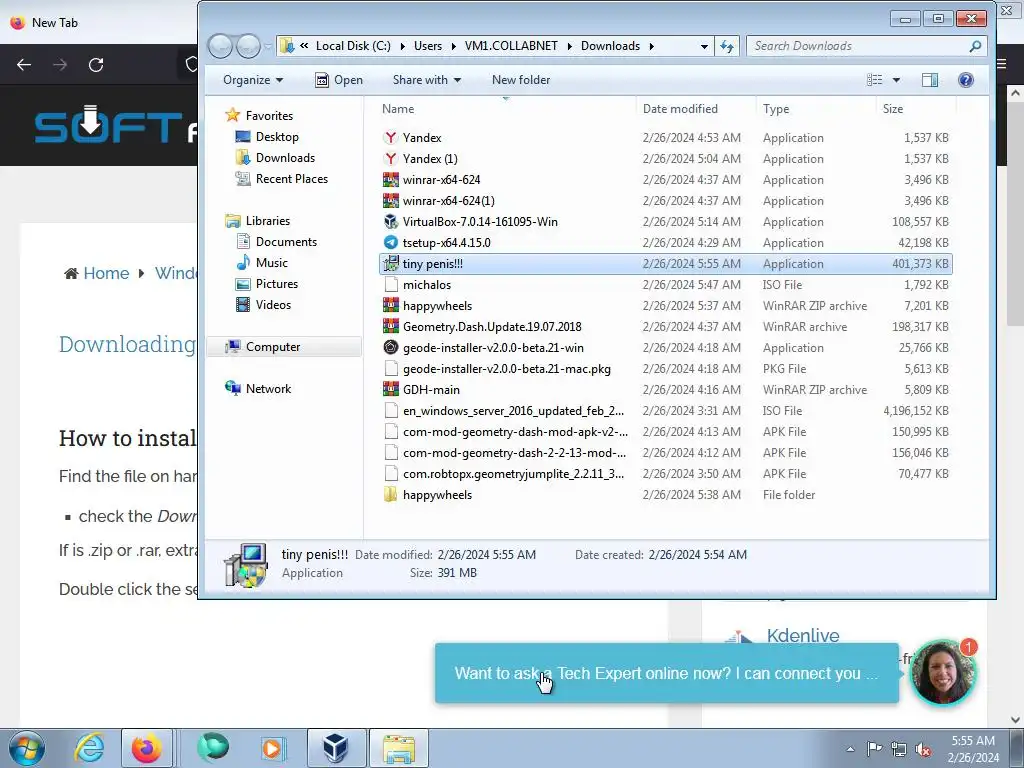The height and width of the screenshot is (768, 1024).
Task: Go back in Explorer history
Action: pyautogui.click(x=221, y=46)
